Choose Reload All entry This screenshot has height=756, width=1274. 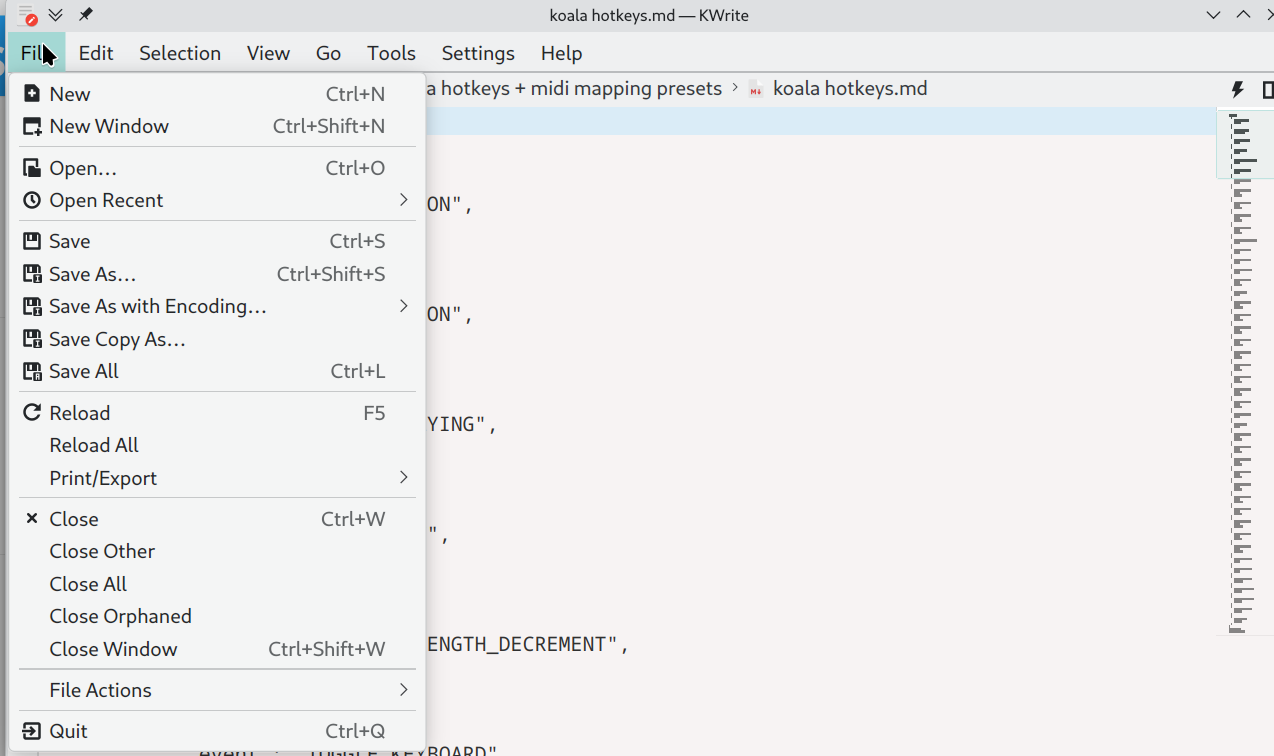[217, 445]
